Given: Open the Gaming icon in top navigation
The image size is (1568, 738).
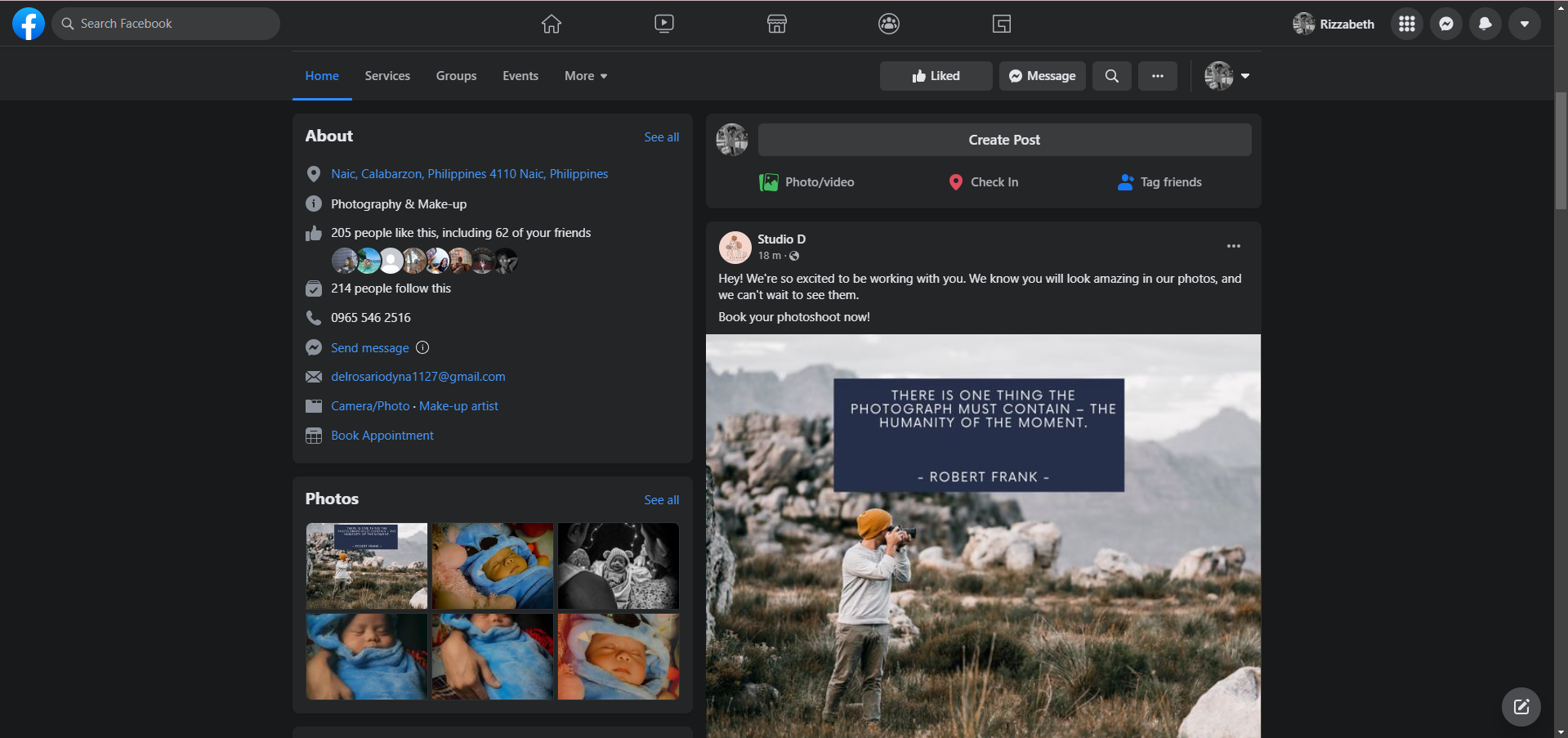Looking at the screenshot, I should click(1002, 24).
